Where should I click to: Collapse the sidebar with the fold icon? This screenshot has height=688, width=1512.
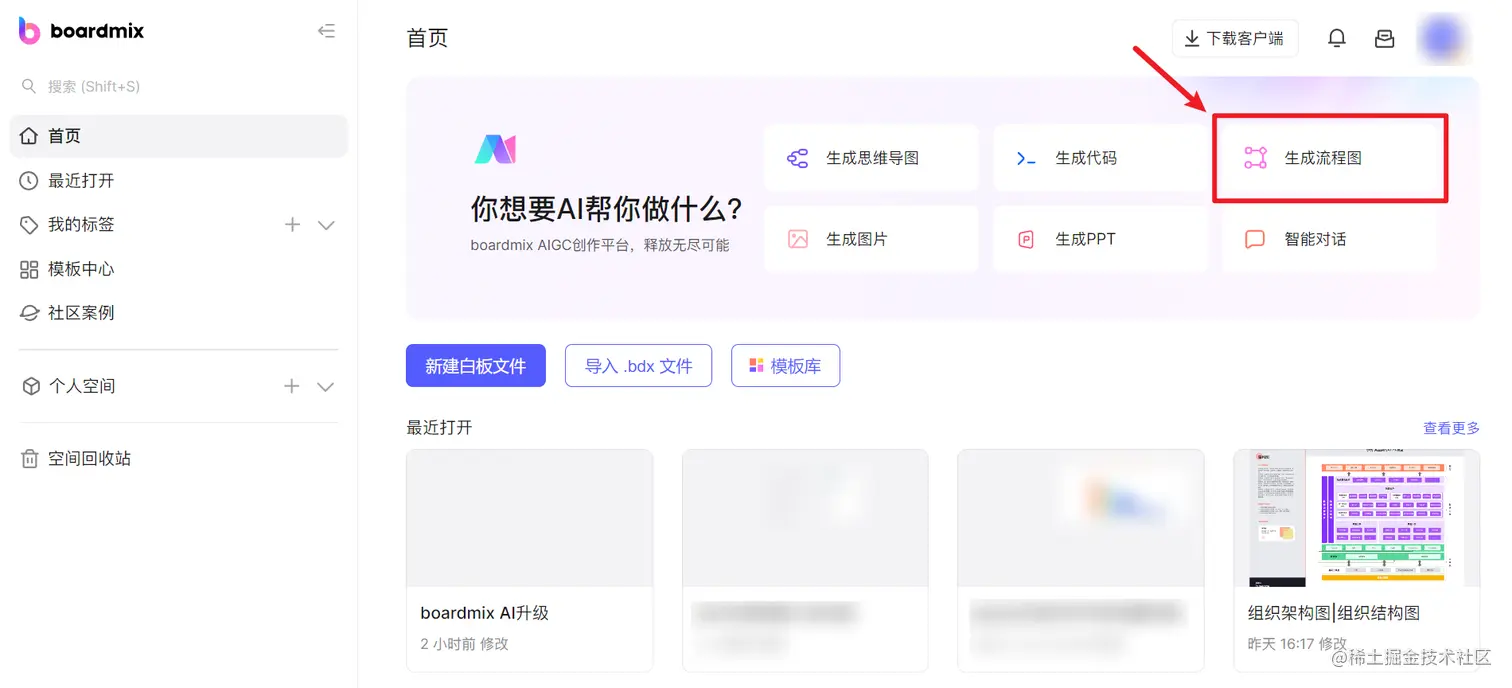[326, 31]
